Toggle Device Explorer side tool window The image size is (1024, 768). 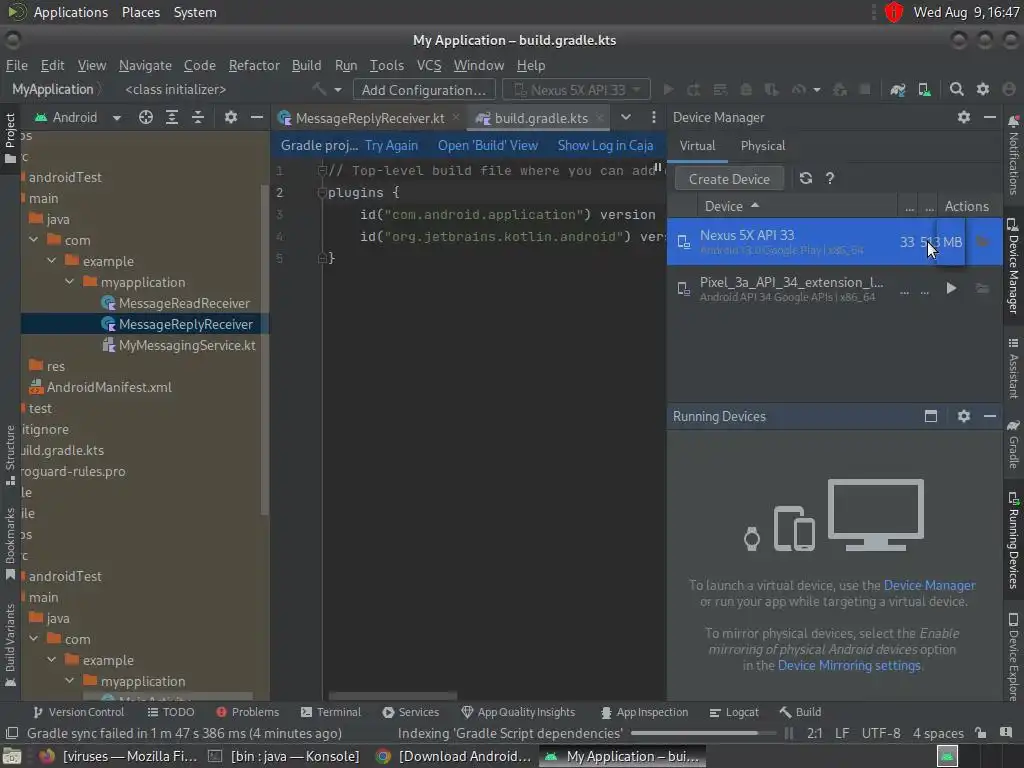(x=1014, y=656)
